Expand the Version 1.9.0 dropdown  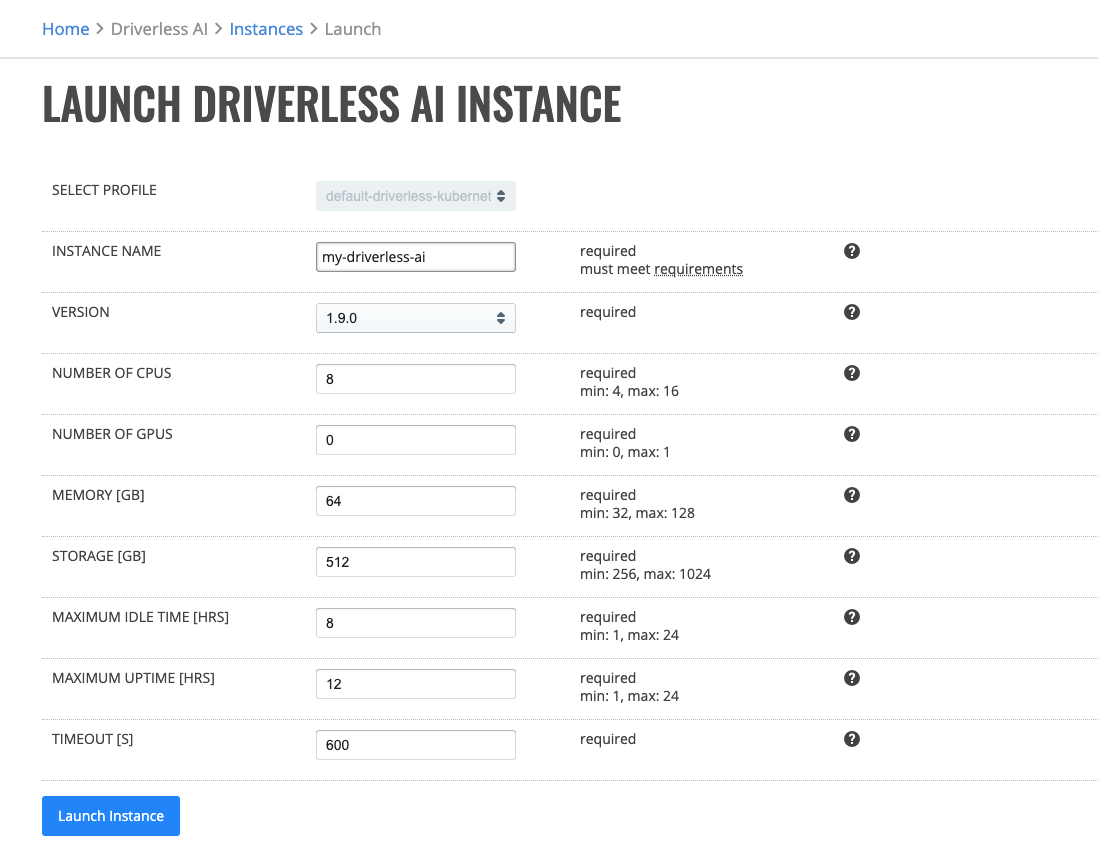(415, 318)
